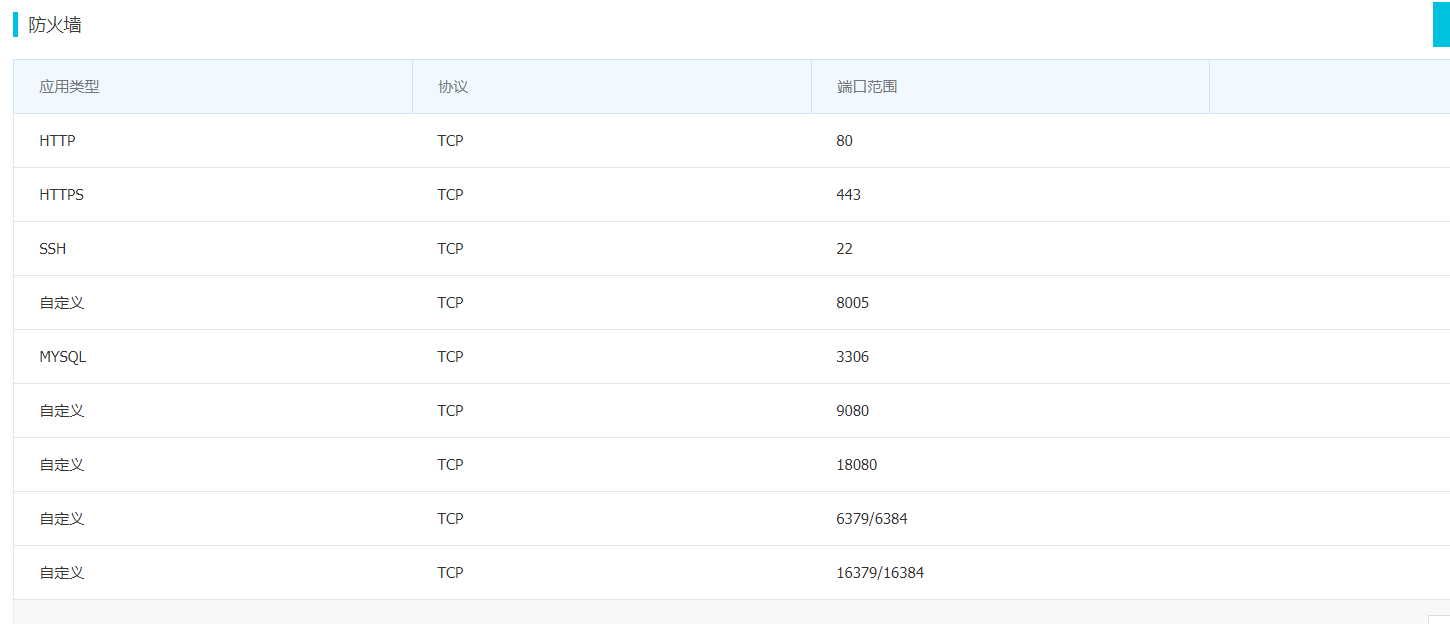Click TCP in the SSH row

pos(450,249)
